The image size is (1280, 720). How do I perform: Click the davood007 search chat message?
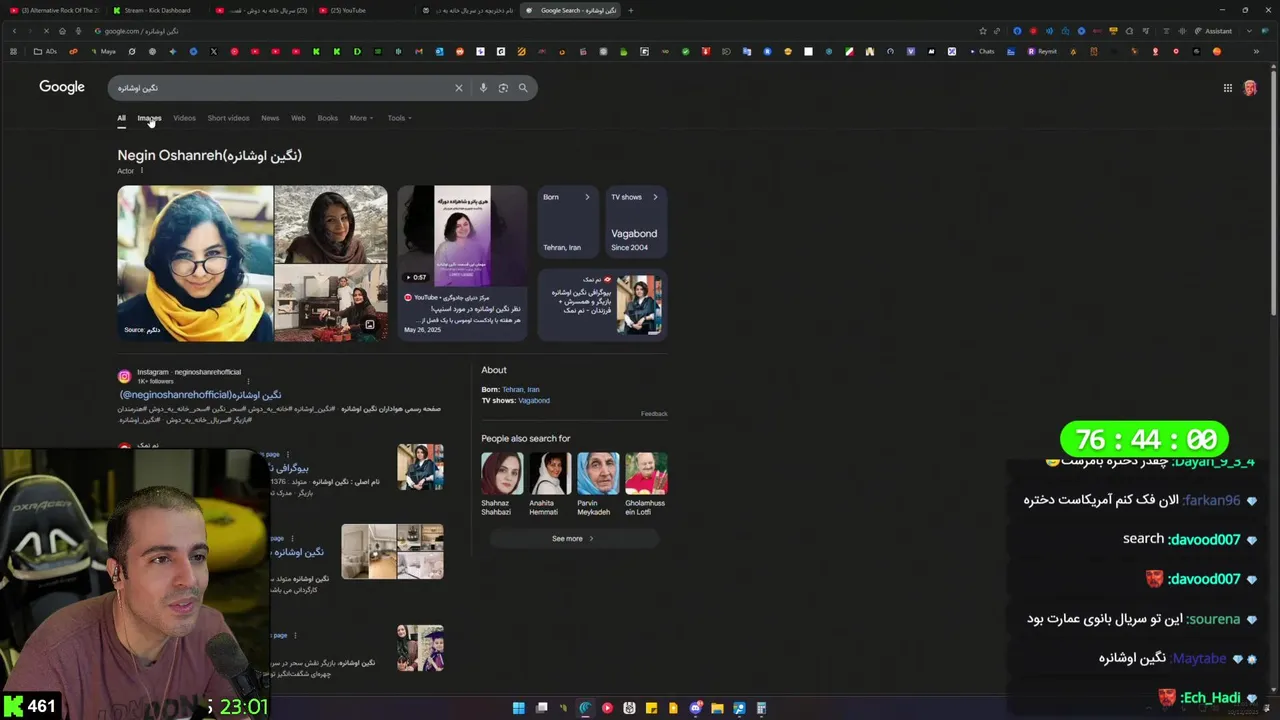(x=1181, y=539)
